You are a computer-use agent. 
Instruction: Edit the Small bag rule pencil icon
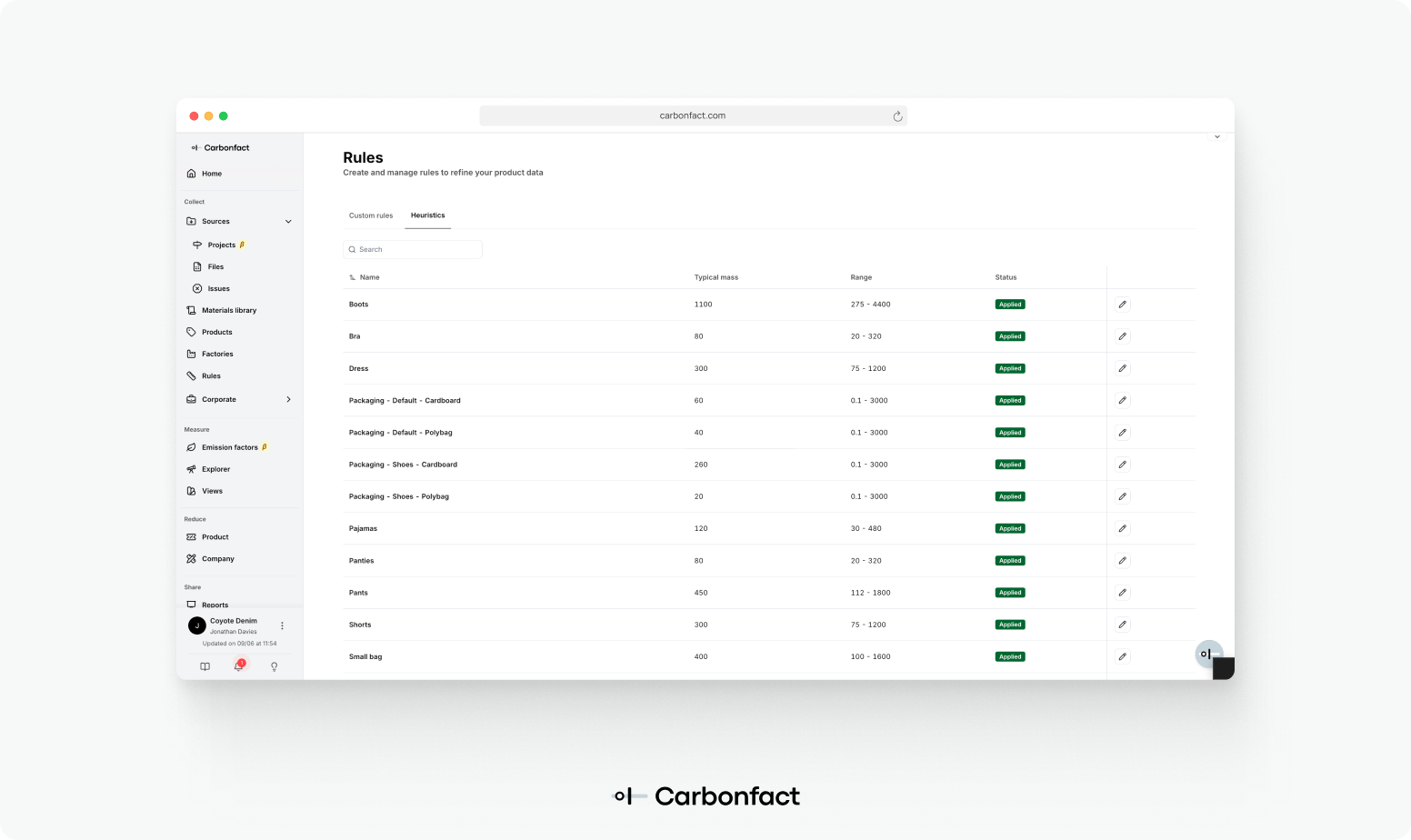coord(1122,656)
